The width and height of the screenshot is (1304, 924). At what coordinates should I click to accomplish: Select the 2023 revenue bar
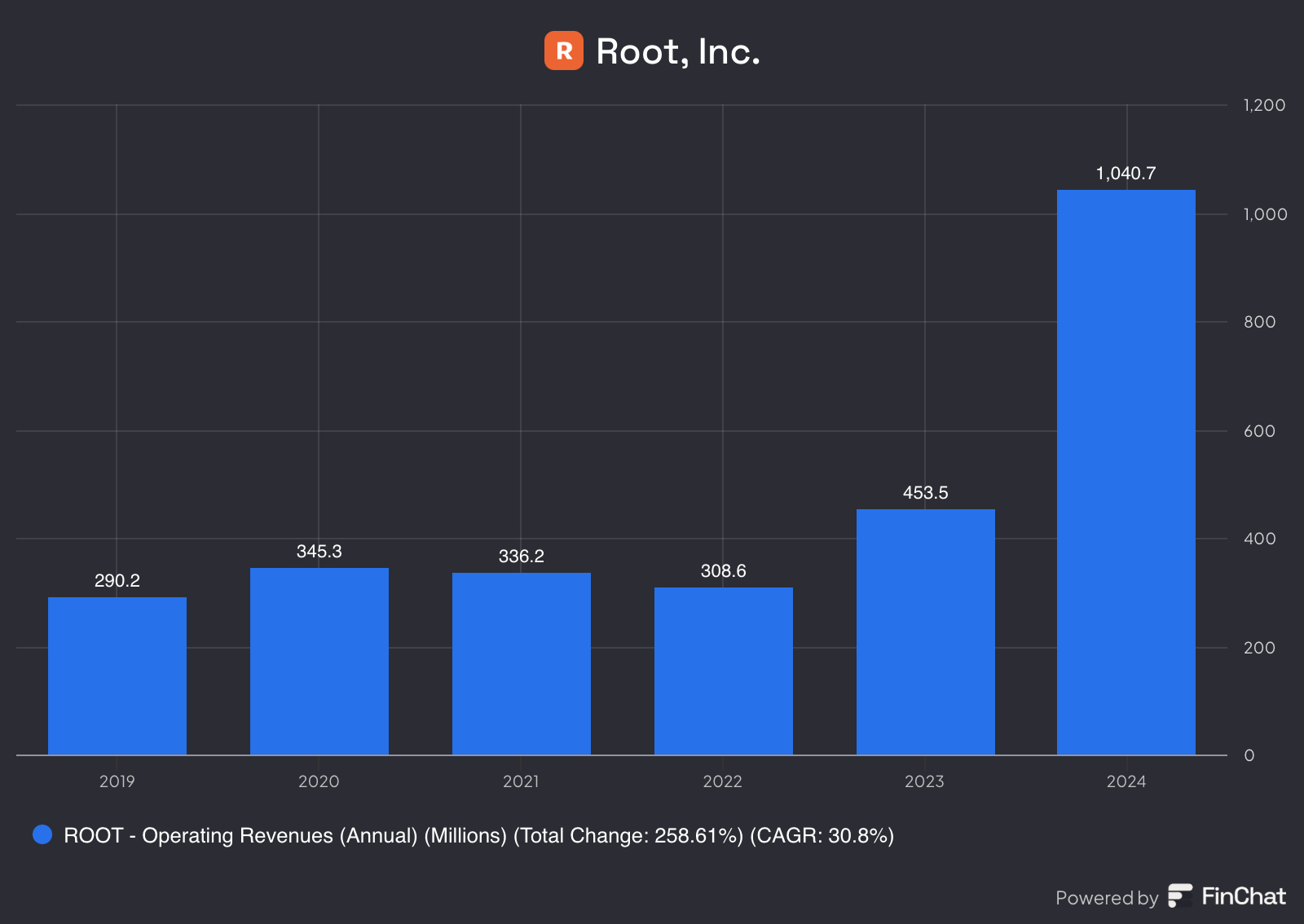(925, 631)
